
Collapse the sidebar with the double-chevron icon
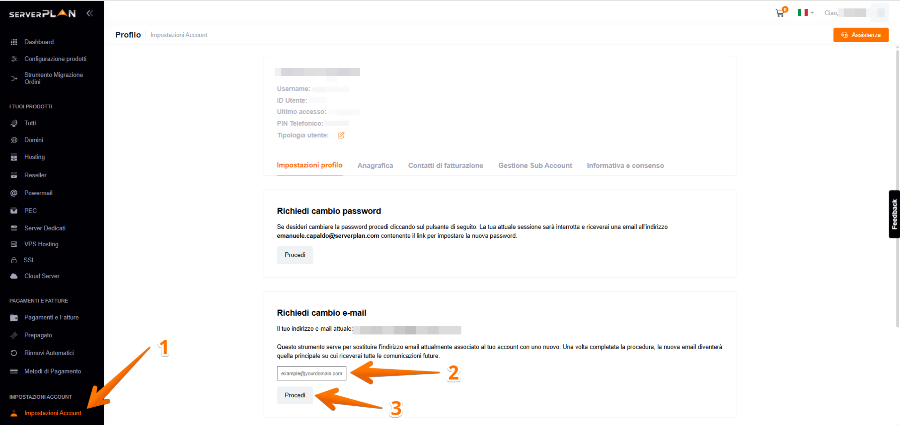(89, 13)
